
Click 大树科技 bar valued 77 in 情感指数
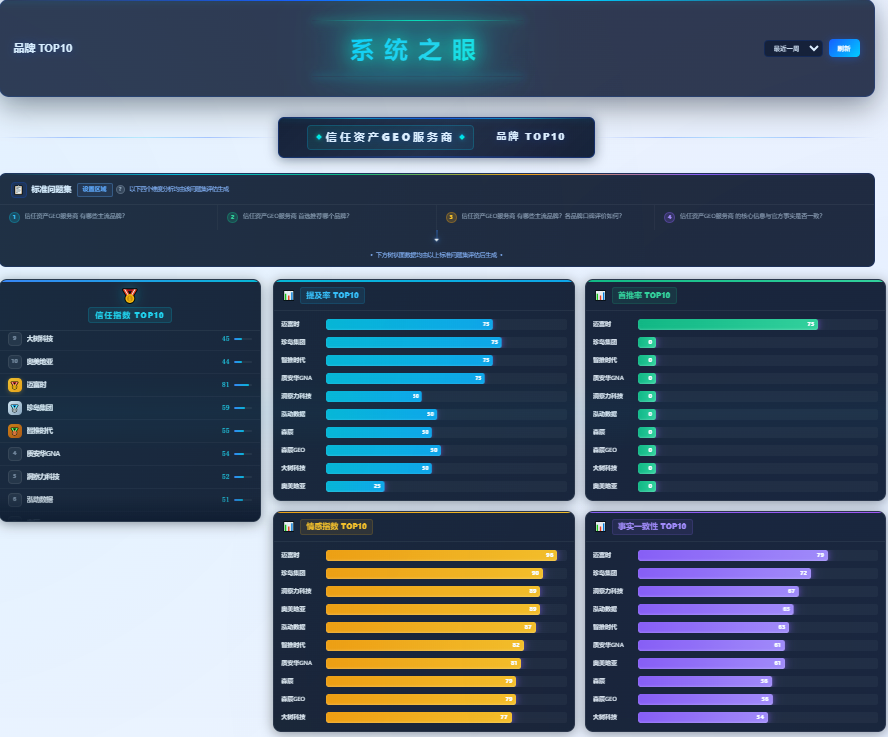[x=419, y=717]
